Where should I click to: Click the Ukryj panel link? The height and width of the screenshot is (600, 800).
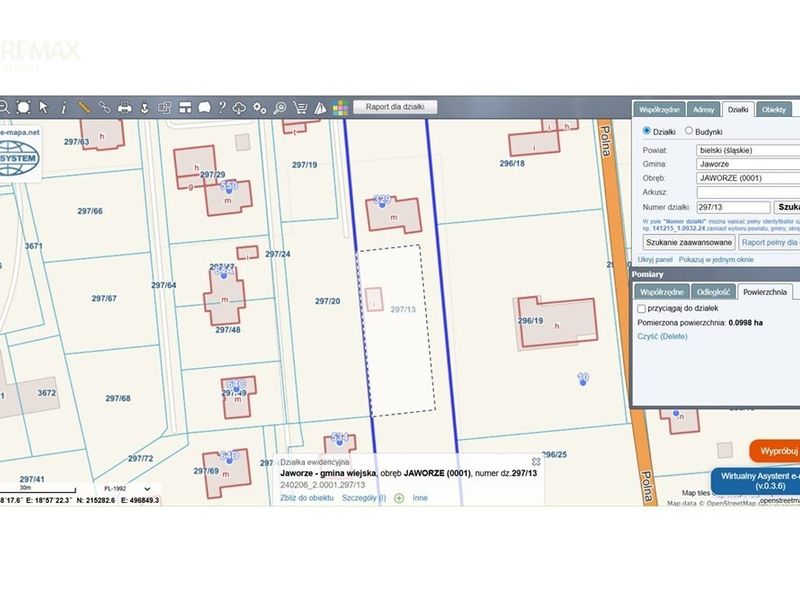tap(655, 260)
